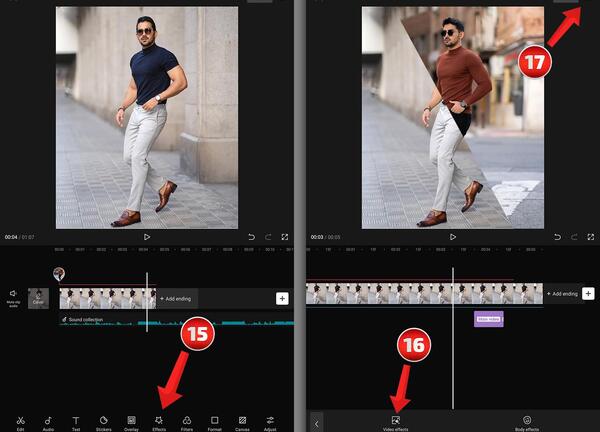Open the Cover thumbnail in left timeline
The height and width of the screenshot is (432, 600).
point(38,298)
